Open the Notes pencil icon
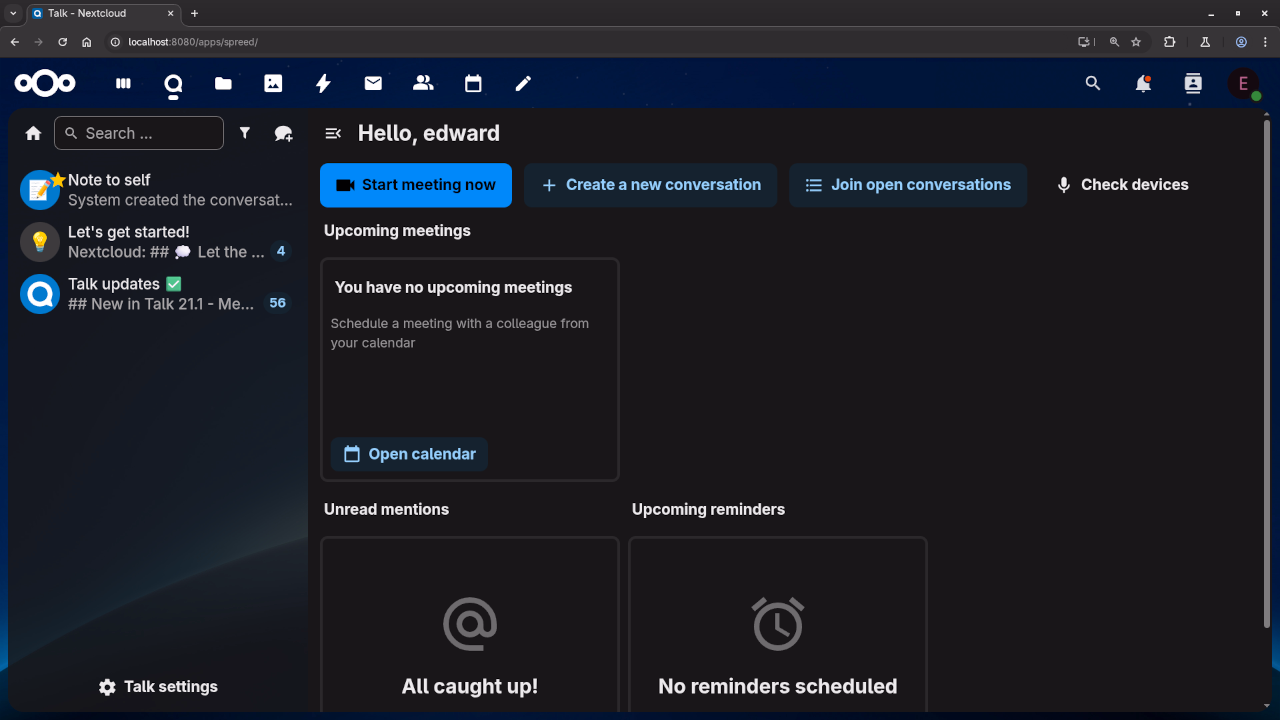 click(x=523, y=84)
